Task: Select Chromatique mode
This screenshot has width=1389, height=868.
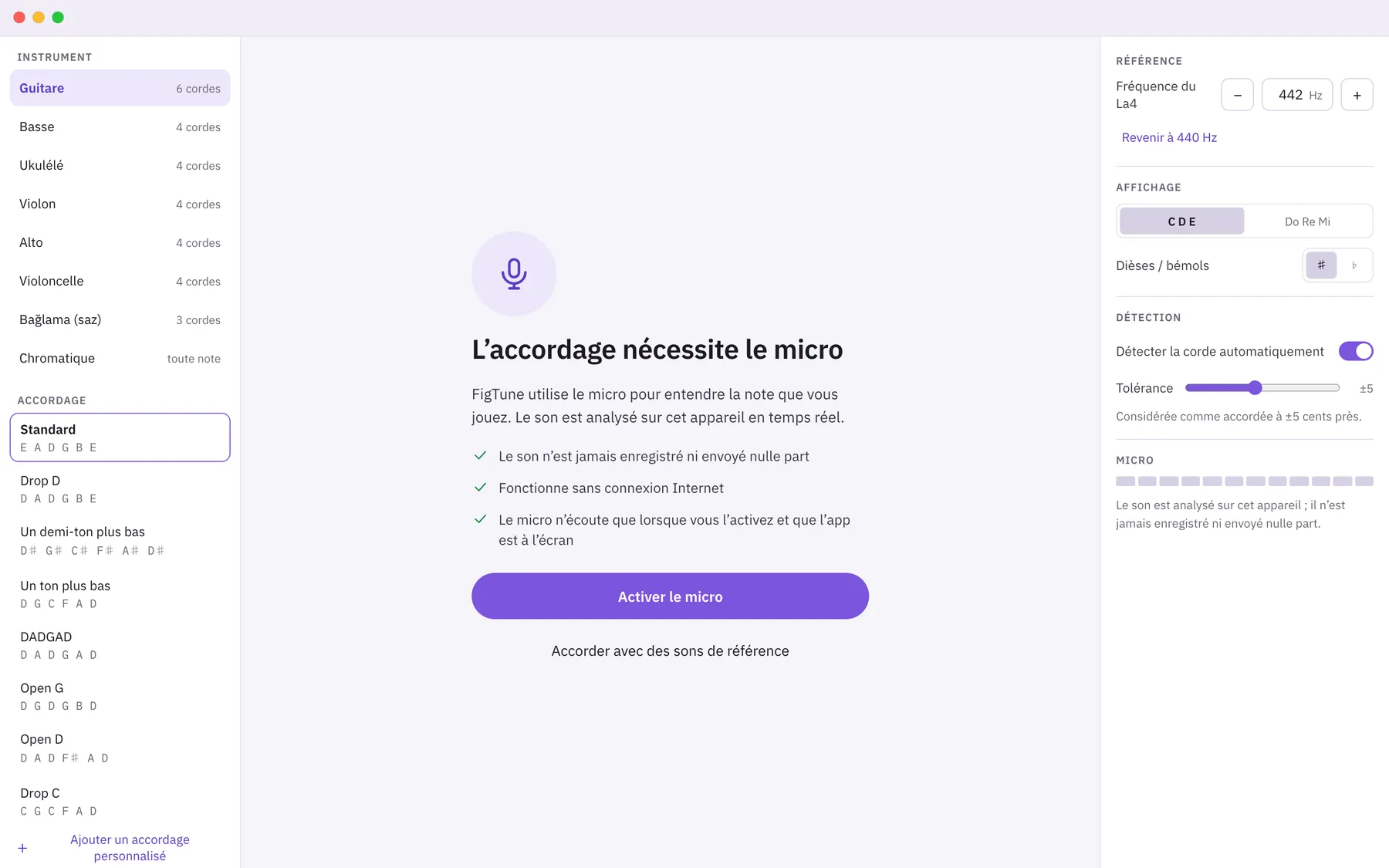Action: pyautogui.click(x=120, y=358)
